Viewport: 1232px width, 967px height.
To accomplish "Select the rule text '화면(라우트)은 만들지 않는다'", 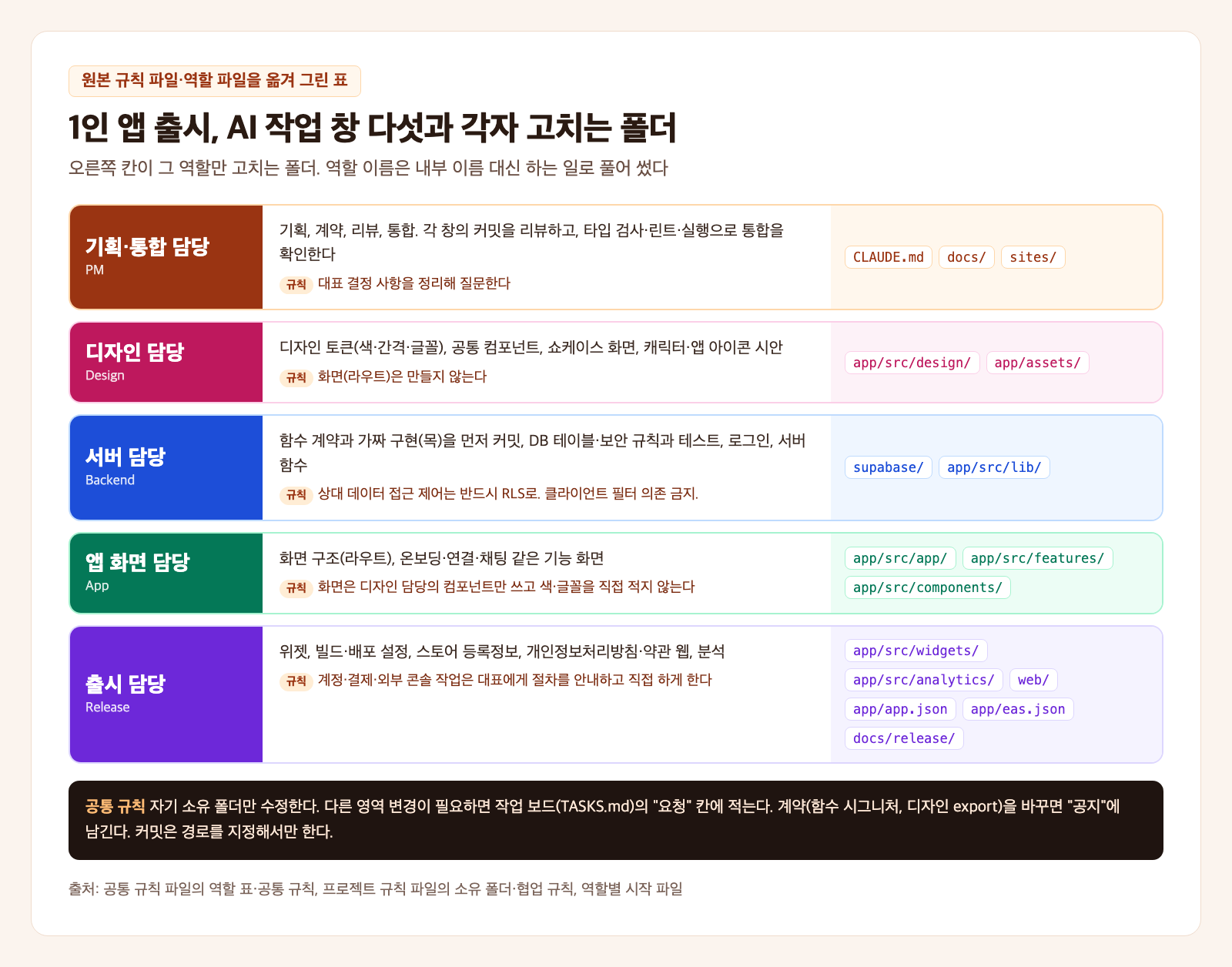I will point(403,376).
